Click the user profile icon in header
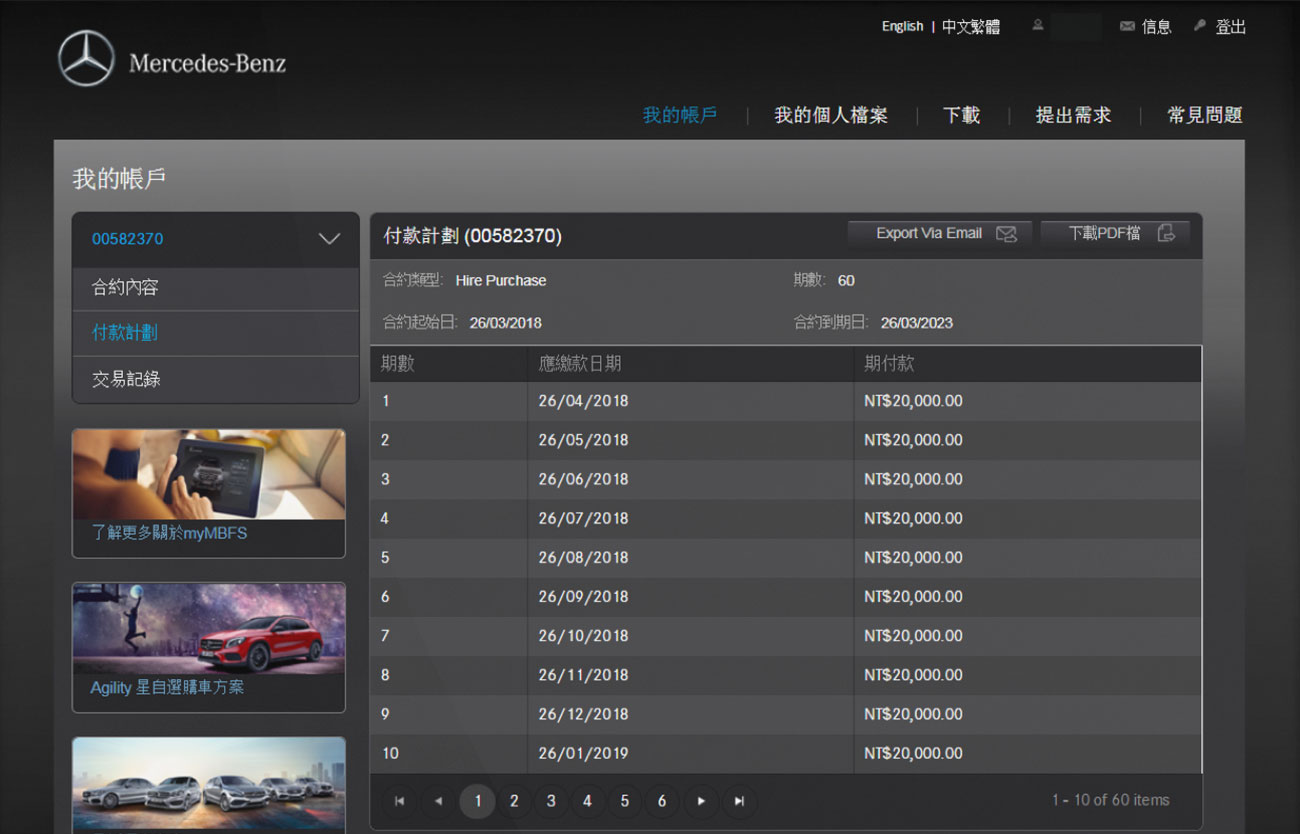 pyautogui.click(x=1038, y=26)
